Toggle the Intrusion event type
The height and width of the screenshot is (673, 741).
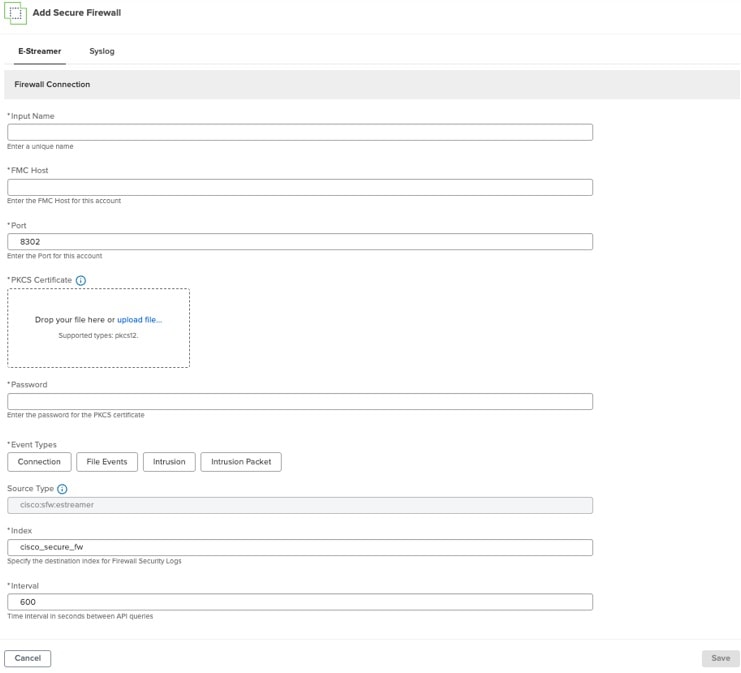click(x=169, y=461)
